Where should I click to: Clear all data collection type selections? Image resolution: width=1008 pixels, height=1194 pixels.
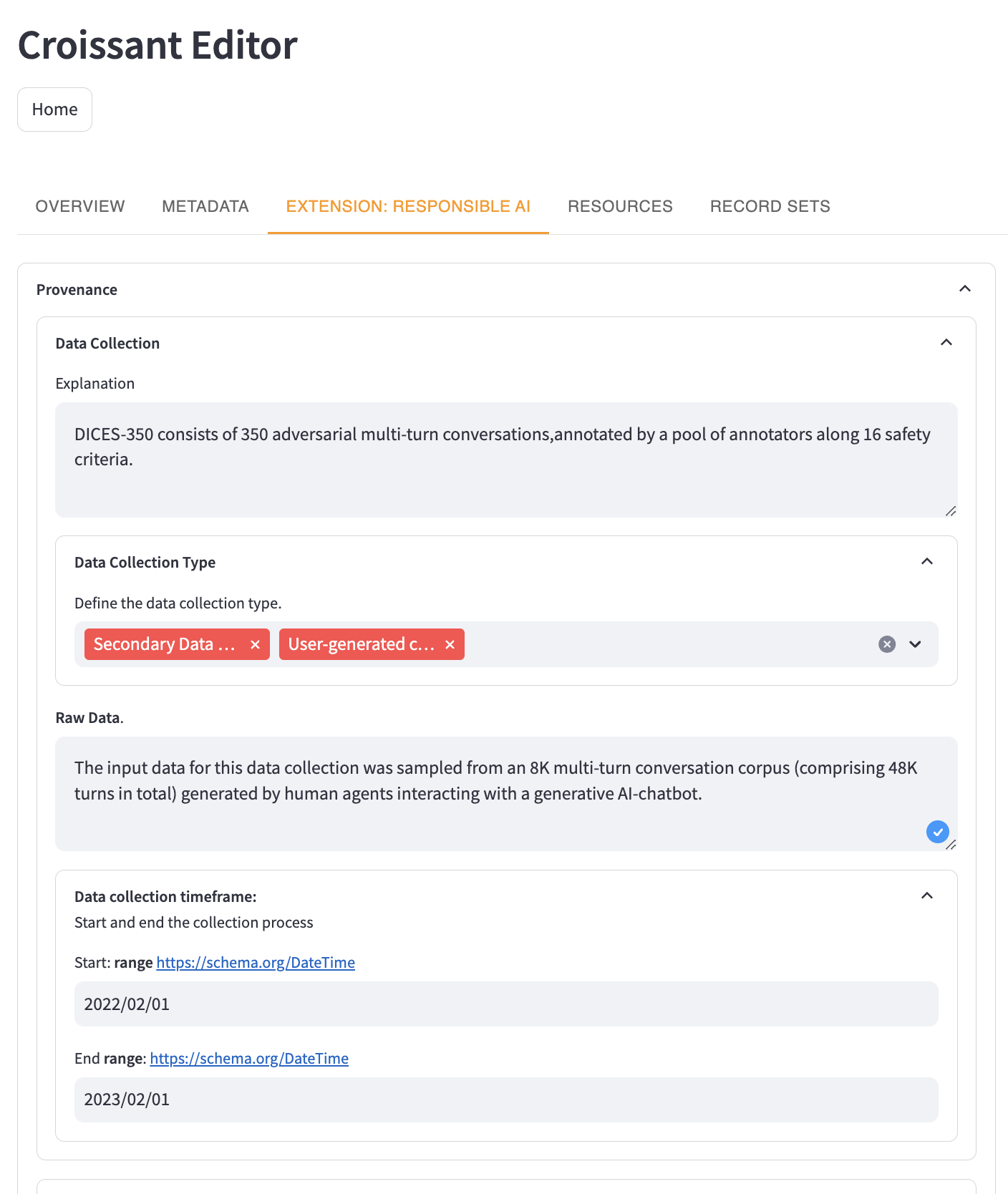pyautogui.click(x=887, y=644)
